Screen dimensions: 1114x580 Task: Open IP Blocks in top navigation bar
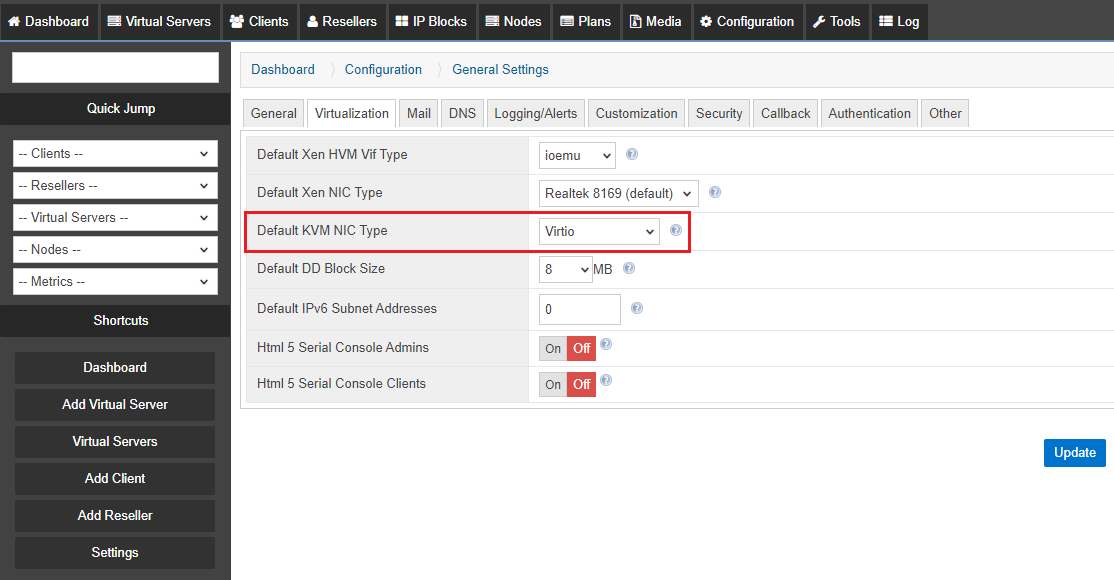click(x=431, y=21)
